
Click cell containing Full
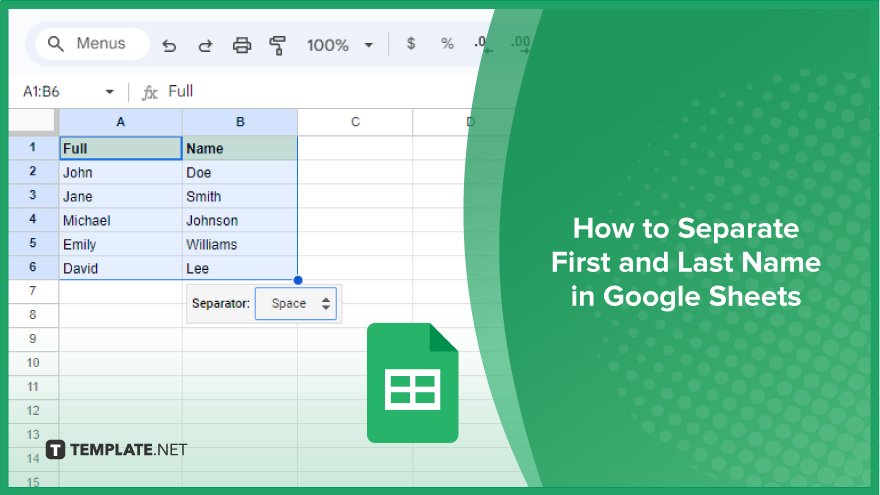[x=121, y=148]
